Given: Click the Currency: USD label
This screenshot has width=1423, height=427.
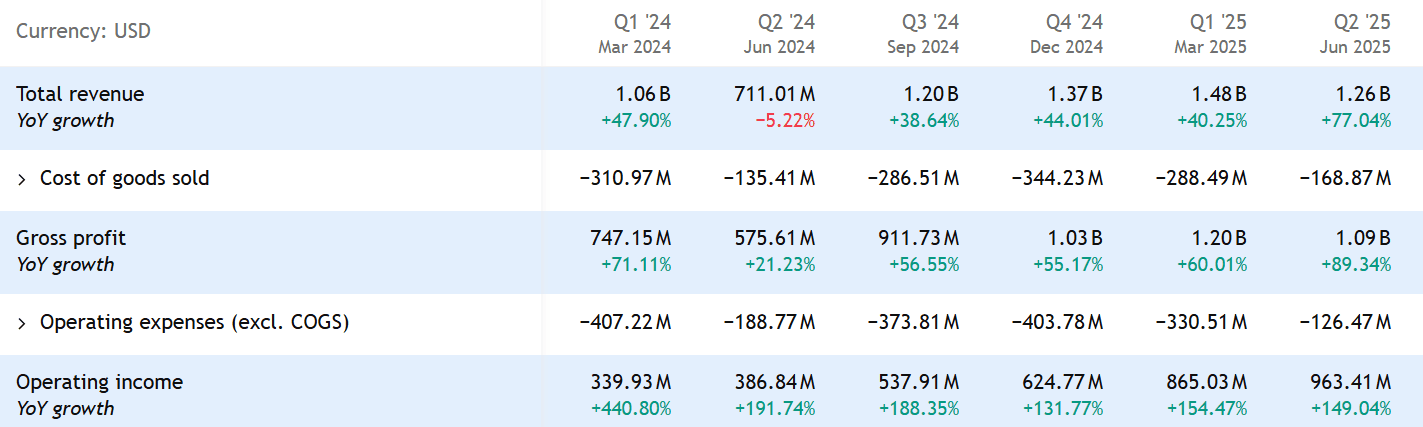Looking at the screenshot, I should [83, 31].
